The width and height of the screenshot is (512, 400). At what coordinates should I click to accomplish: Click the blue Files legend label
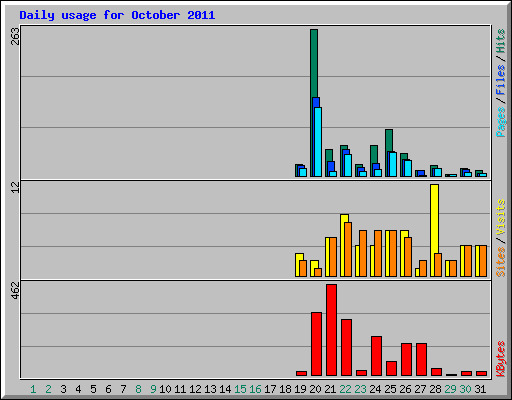tap(501, 79)
